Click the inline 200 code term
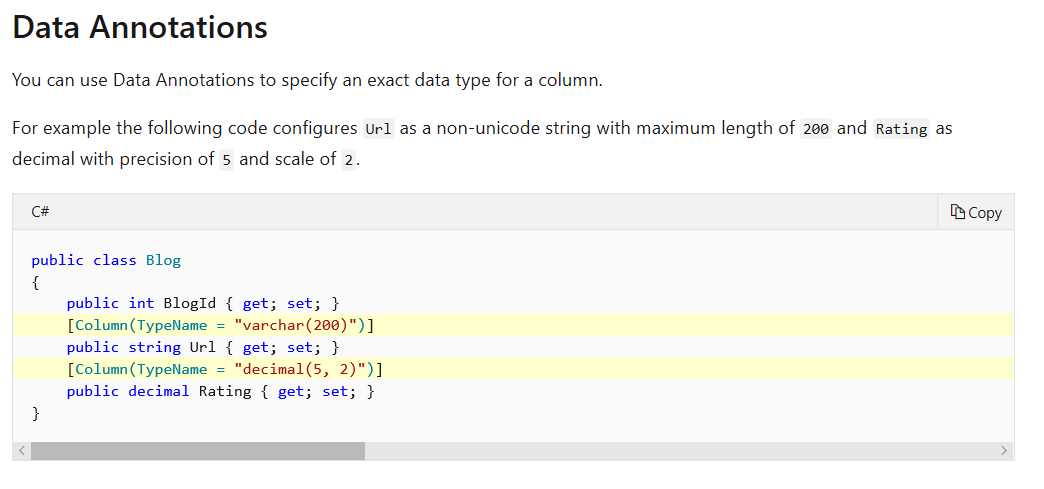This screenshot has width=1044, height=489. 816,129
